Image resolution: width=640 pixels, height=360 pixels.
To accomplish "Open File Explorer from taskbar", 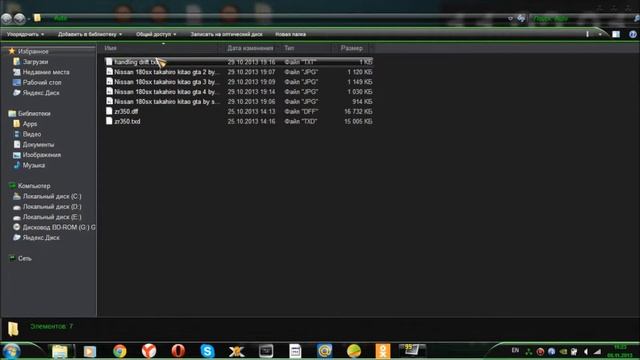I will click(60, 351).
